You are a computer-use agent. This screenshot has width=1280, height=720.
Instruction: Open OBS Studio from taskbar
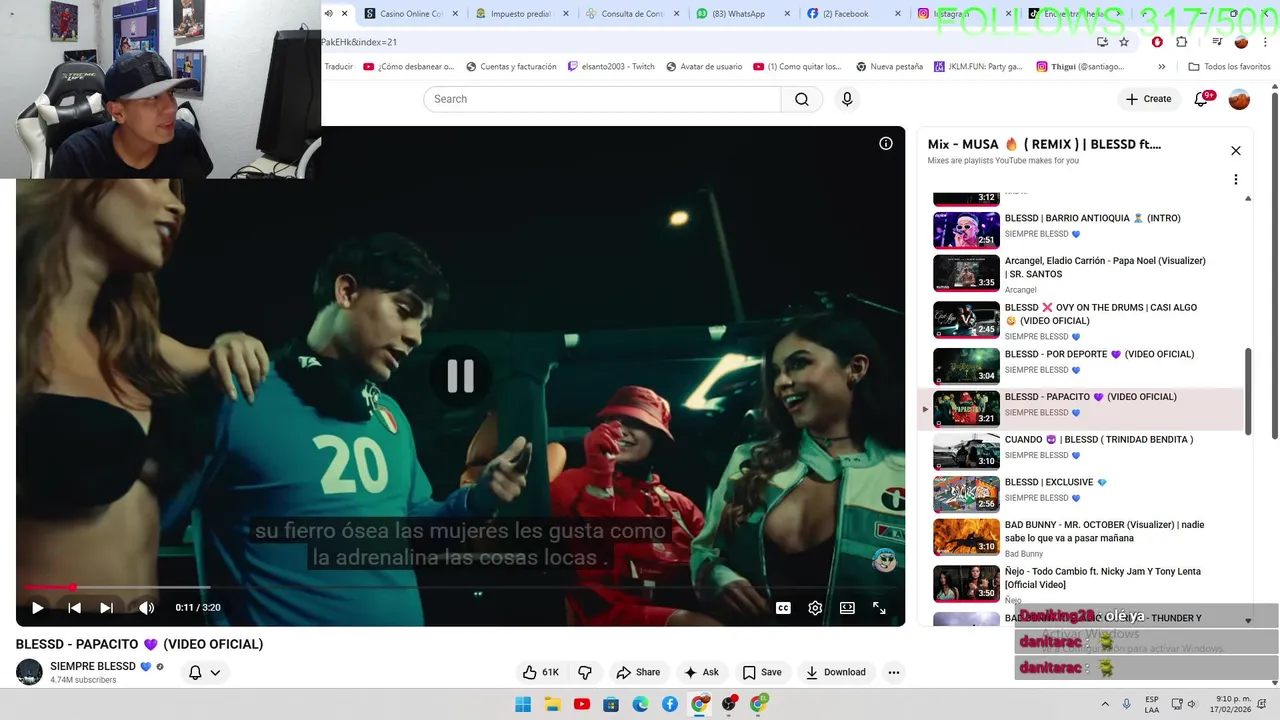tap(729, 704)
